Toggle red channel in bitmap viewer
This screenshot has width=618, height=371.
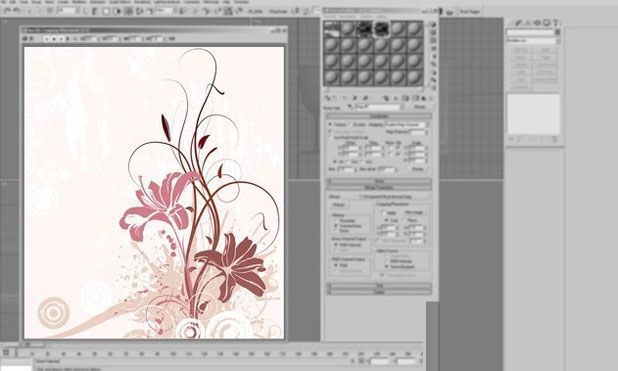point(47,39)
